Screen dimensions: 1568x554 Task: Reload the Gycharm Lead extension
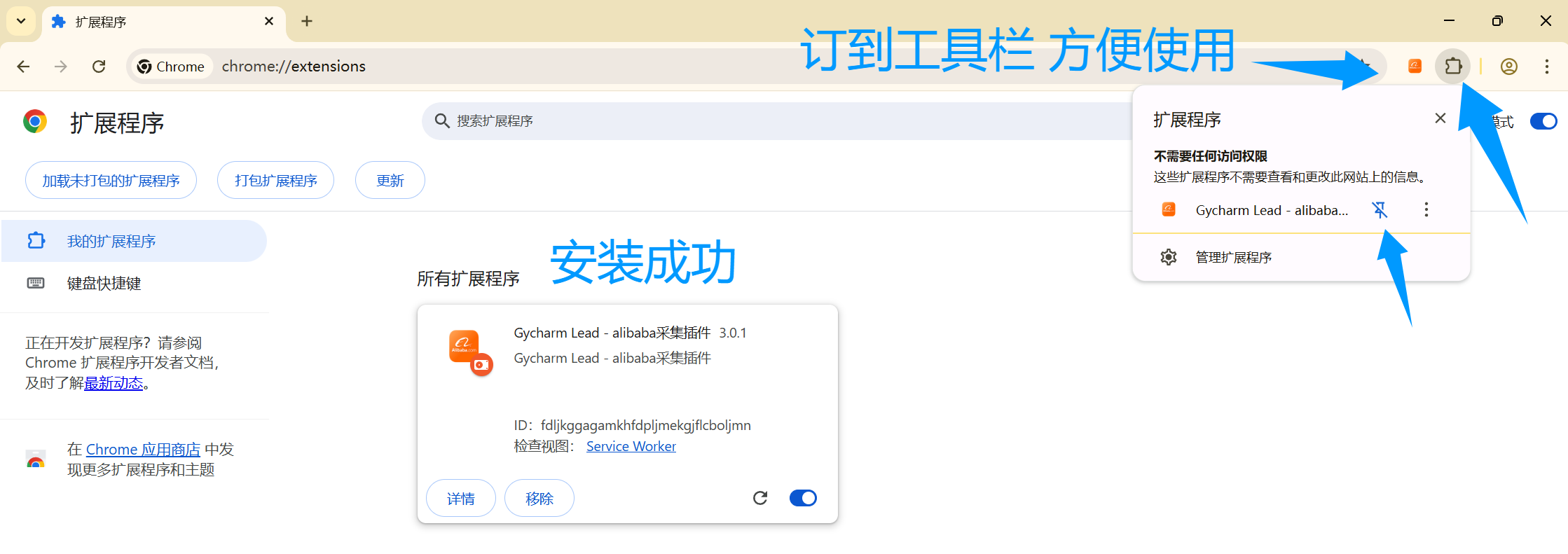760,498
